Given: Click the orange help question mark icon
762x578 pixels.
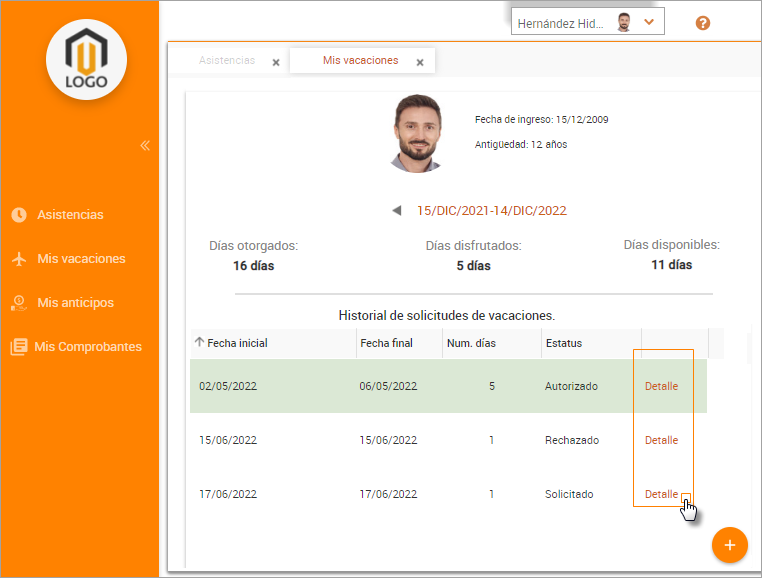Looking at the screenshot, I should point(703,23).
